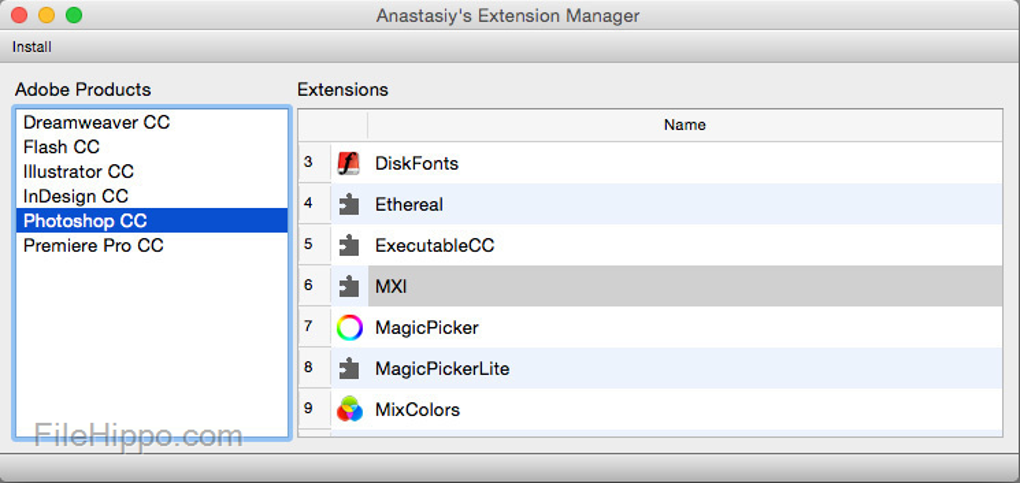Click the ExecutableCC puzzle-piece icon
The height and width of the screenshot is (483, 1020).
coord(349,245)
